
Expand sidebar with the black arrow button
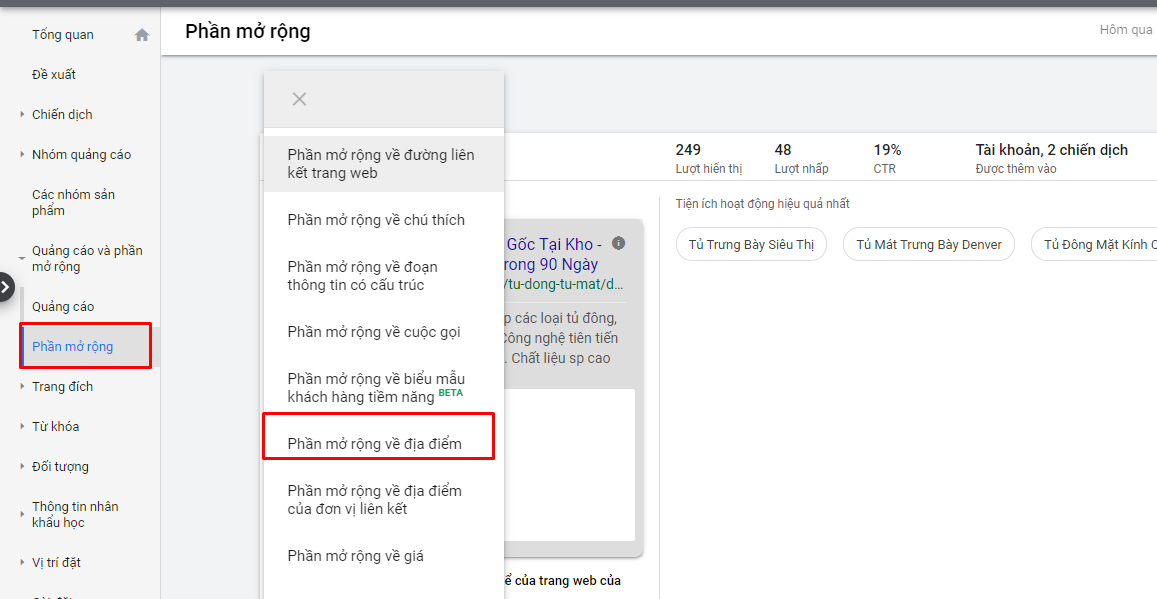click(5, 287)
